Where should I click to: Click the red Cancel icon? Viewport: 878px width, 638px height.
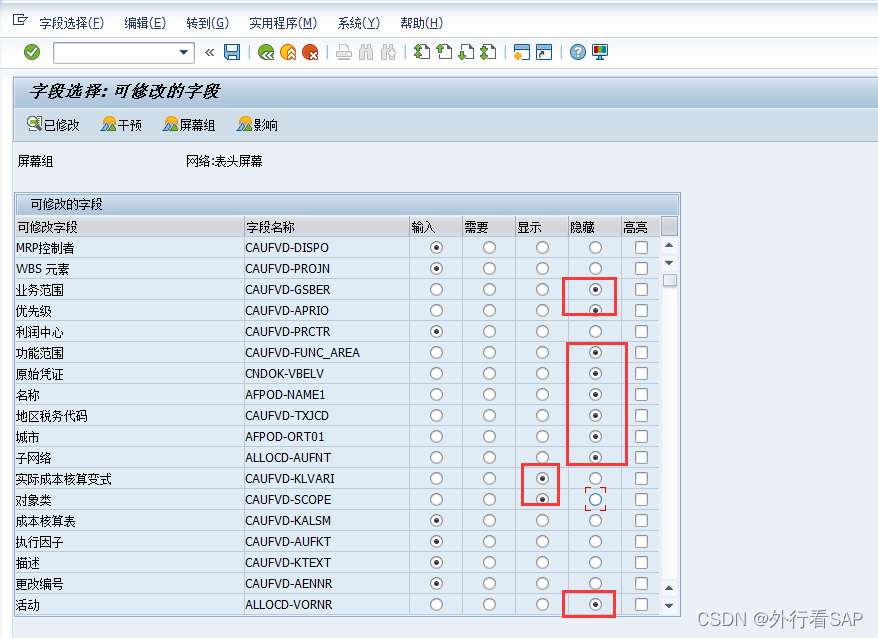click(310, 52)
